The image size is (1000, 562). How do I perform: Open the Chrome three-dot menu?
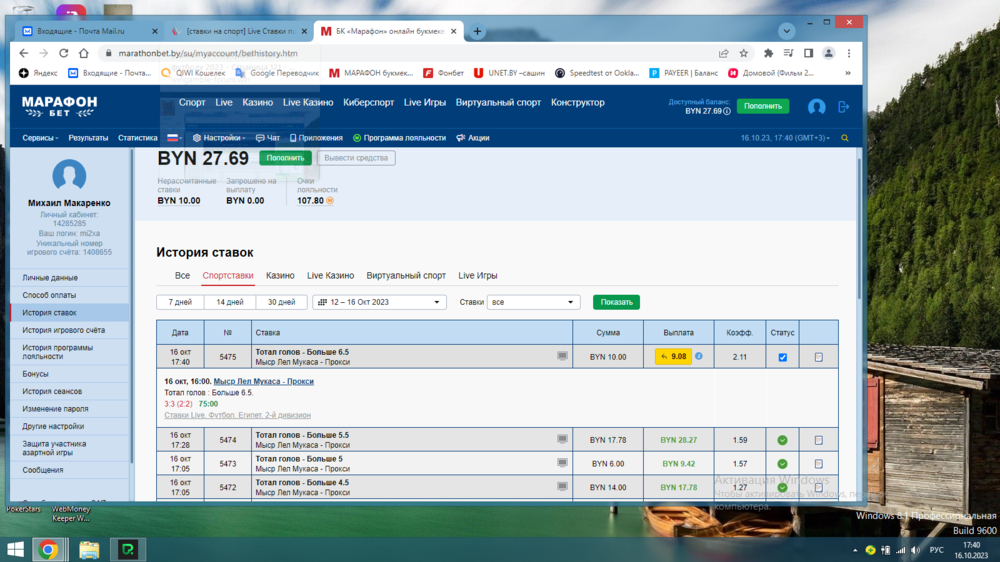pyautogui.click(x=849, y=53)
